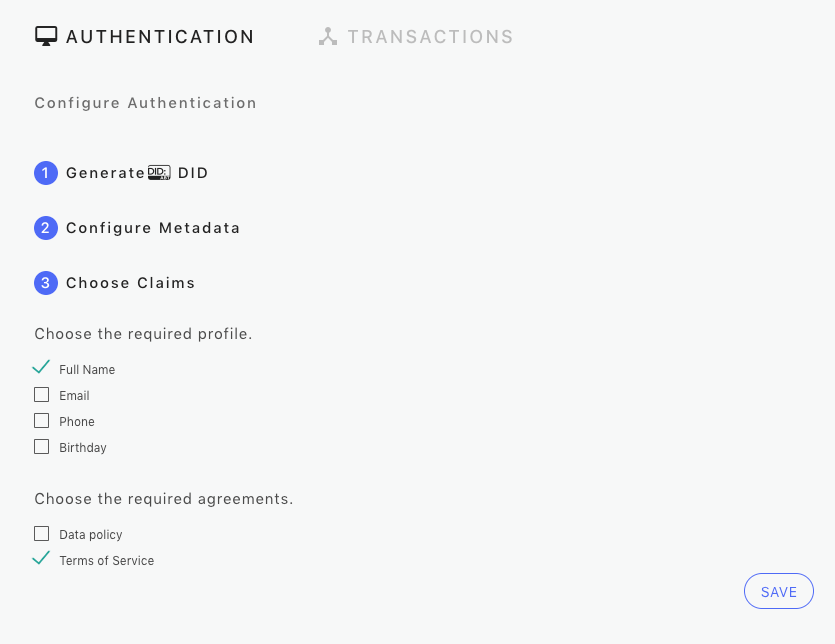Enable the Email checkbox
This screenshot has height=644, width=835.
(41, 395)
